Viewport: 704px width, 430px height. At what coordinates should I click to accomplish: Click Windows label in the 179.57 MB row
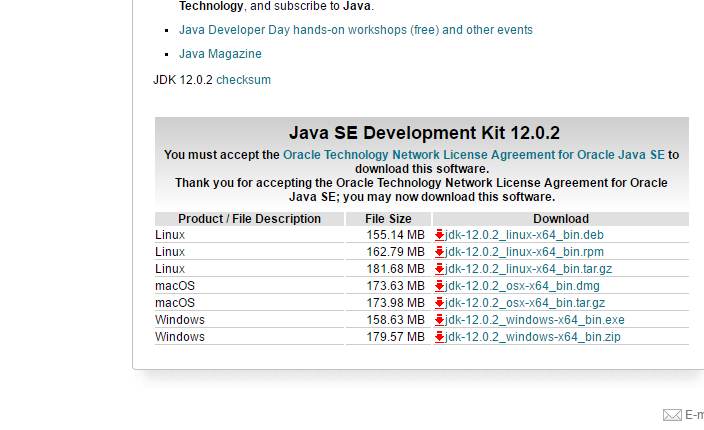tap(180, 337)
